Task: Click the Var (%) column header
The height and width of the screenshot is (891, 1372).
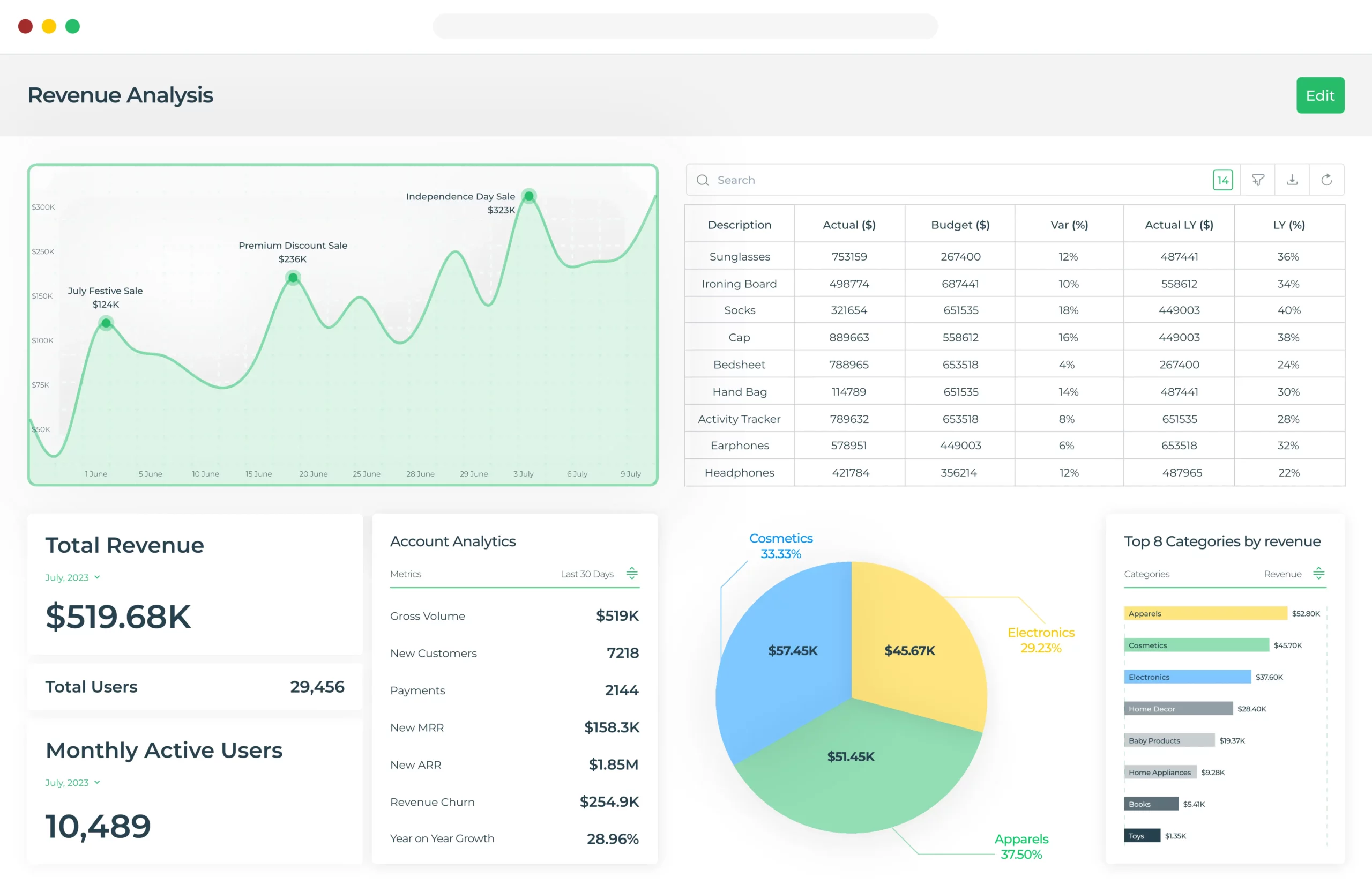Action: pos(1069,225)
